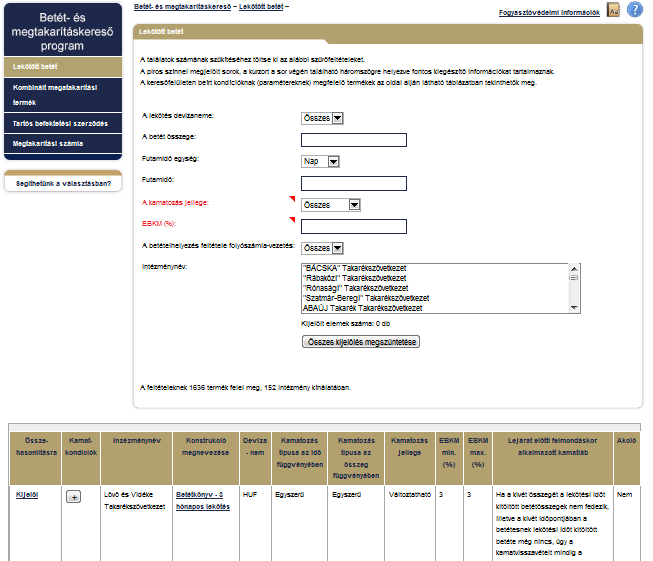This screenshot has width=653, height=561.
Task: Open the A lekötés devizaneme dropdown
Action: (x=322, y=118)
